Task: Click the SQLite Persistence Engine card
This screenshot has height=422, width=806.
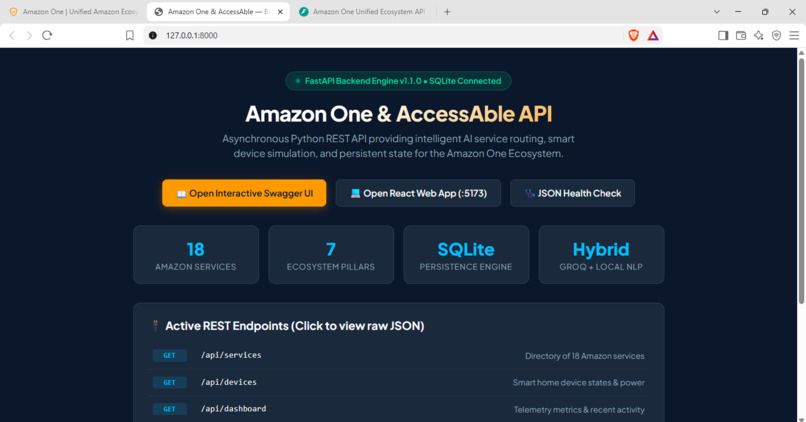Action: [x=466, y=255]
